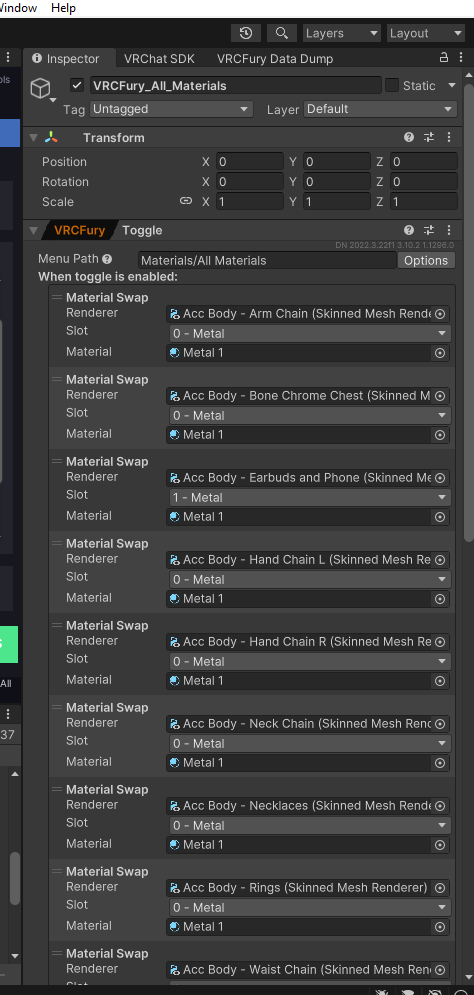Screen dimensions: 474x995
Task: Click the Inspector vertical scrollbar
Action: coord(469,311)
